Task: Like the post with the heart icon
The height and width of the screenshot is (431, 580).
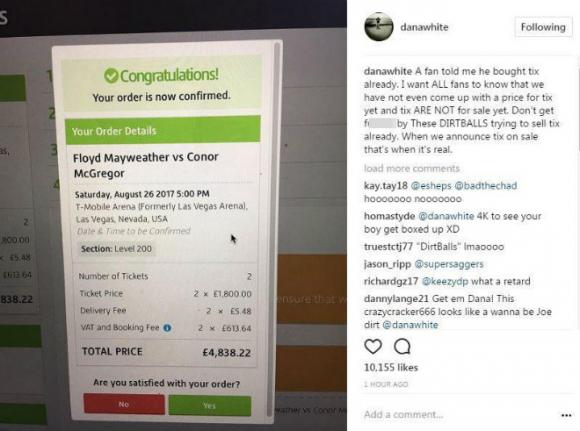Action: coord(373,346)
